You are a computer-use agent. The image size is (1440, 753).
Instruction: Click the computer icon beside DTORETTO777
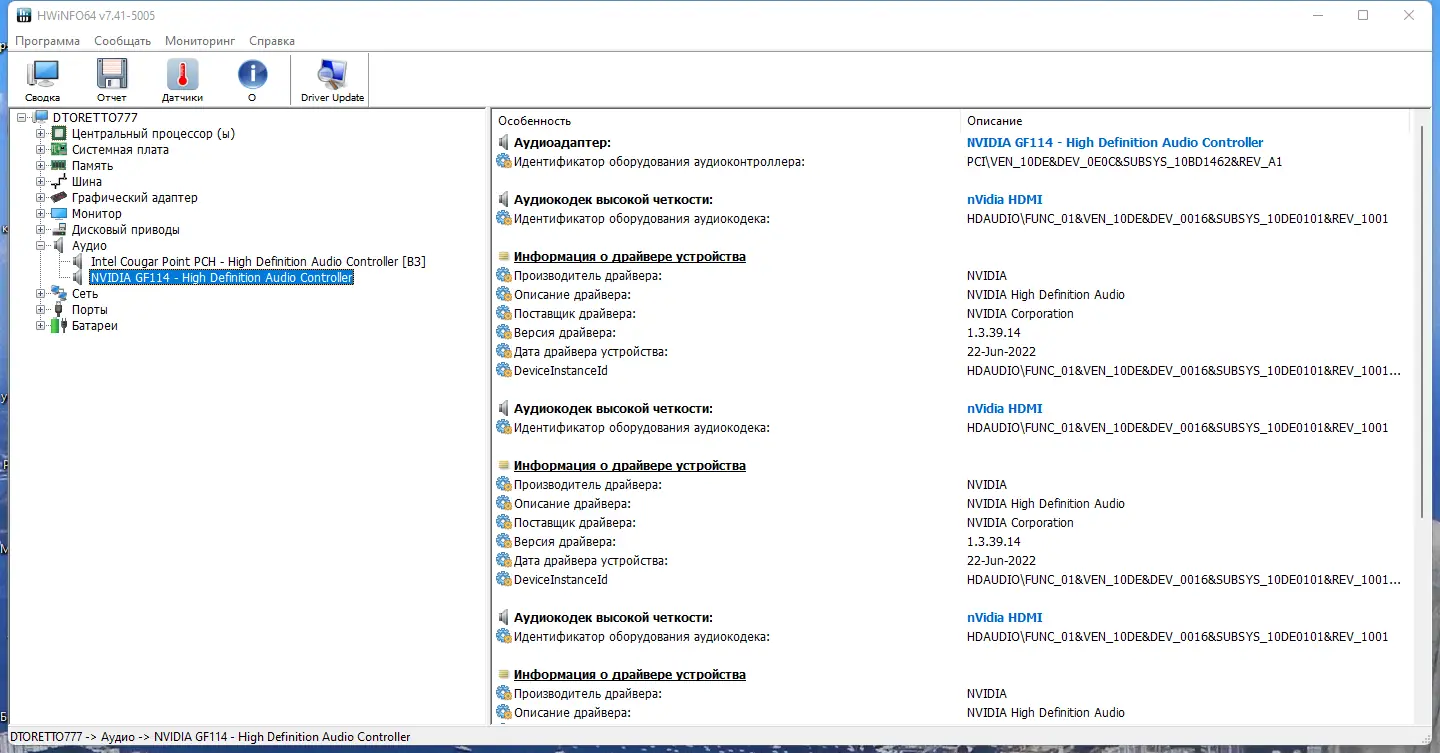coord(42,118)
